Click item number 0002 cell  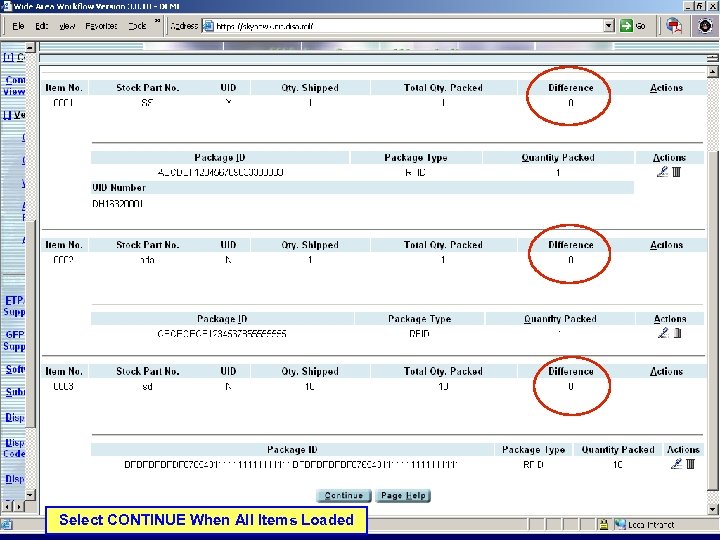[63, 260]
